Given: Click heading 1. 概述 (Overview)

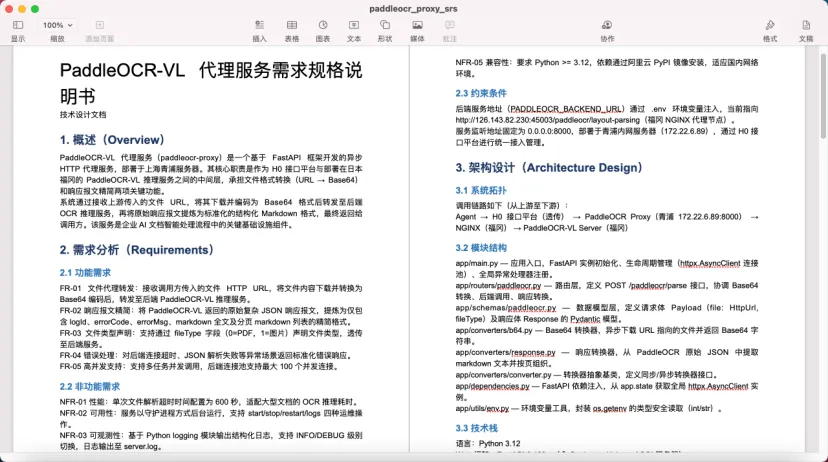Looking at the screenshot, I should click(112, 140).
